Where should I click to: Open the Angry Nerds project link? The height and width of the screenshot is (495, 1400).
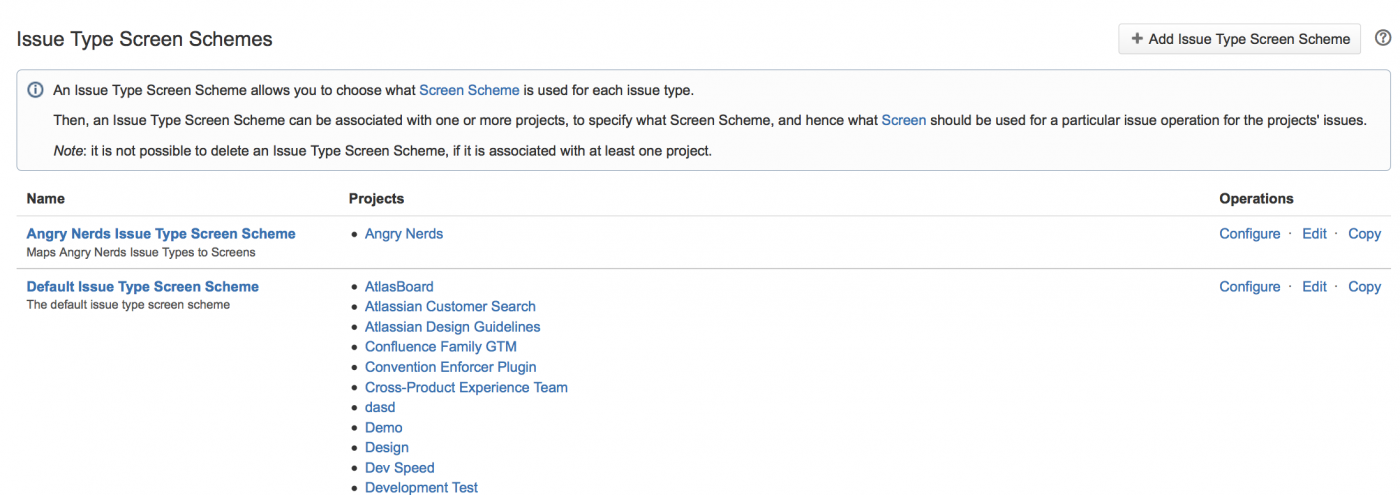coord(403,234)
